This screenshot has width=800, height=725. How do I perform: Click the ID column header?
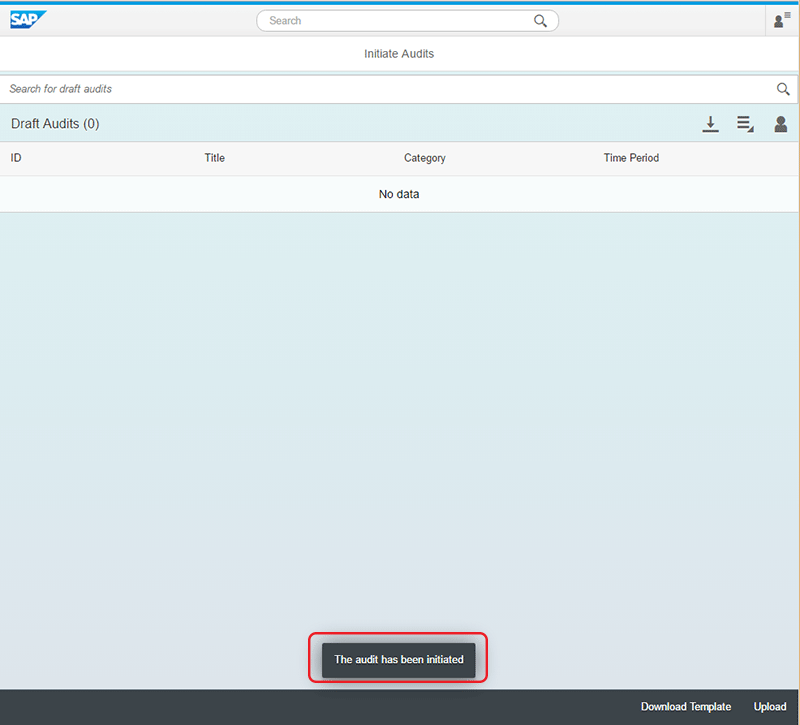pyautogui.click(x=16, y=158)
